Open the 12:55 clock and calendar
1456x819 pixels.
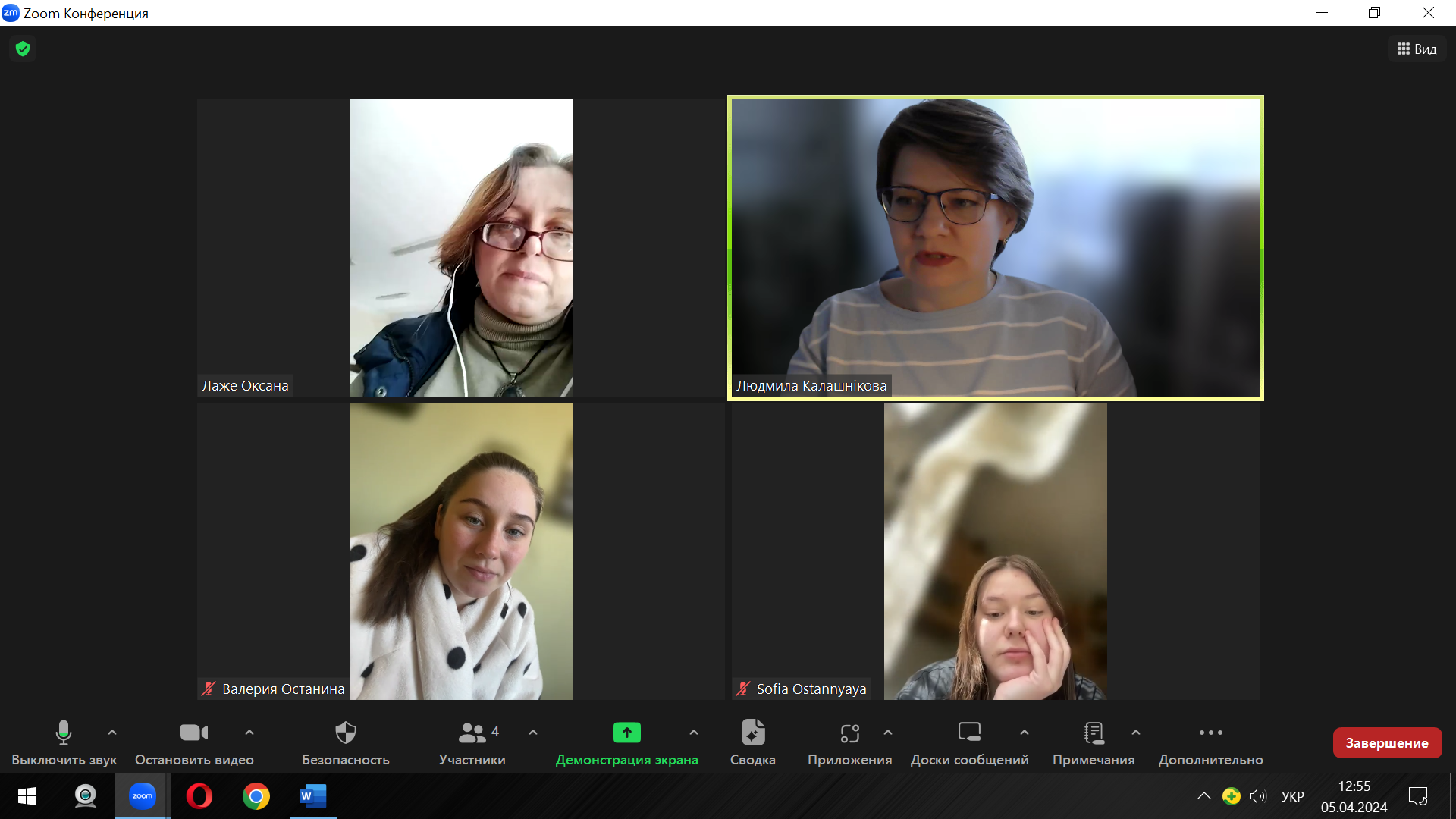1354,796
